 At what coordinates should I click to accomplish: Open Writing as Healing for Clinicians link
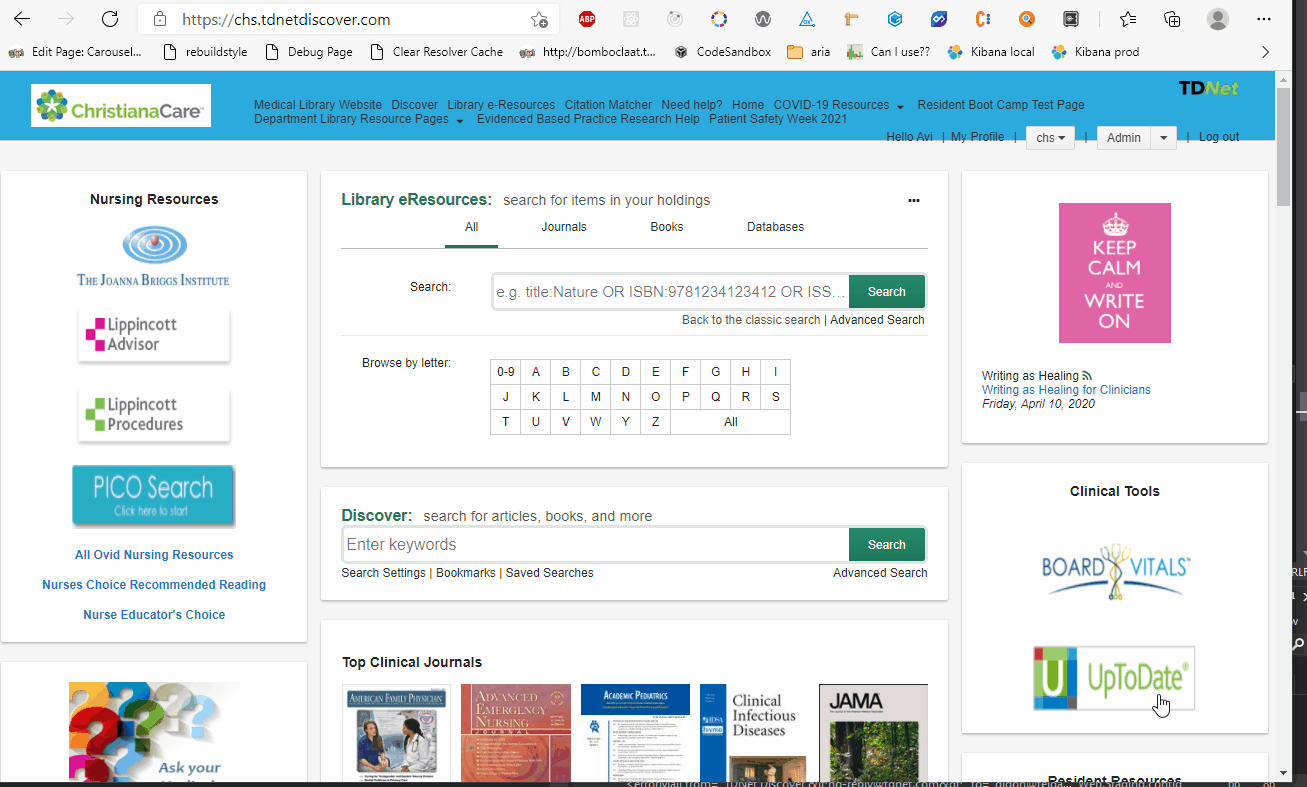[x=1066, y=390]
